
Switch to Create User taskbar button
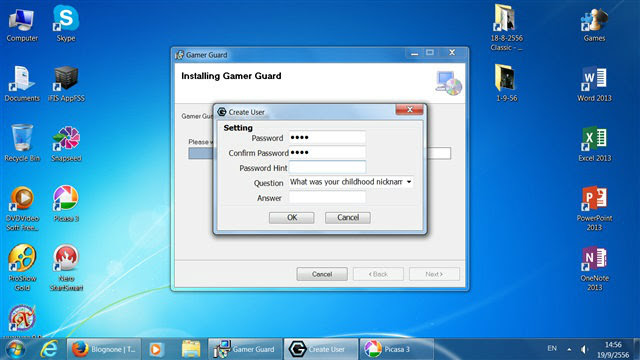click(x=321, y=349)
